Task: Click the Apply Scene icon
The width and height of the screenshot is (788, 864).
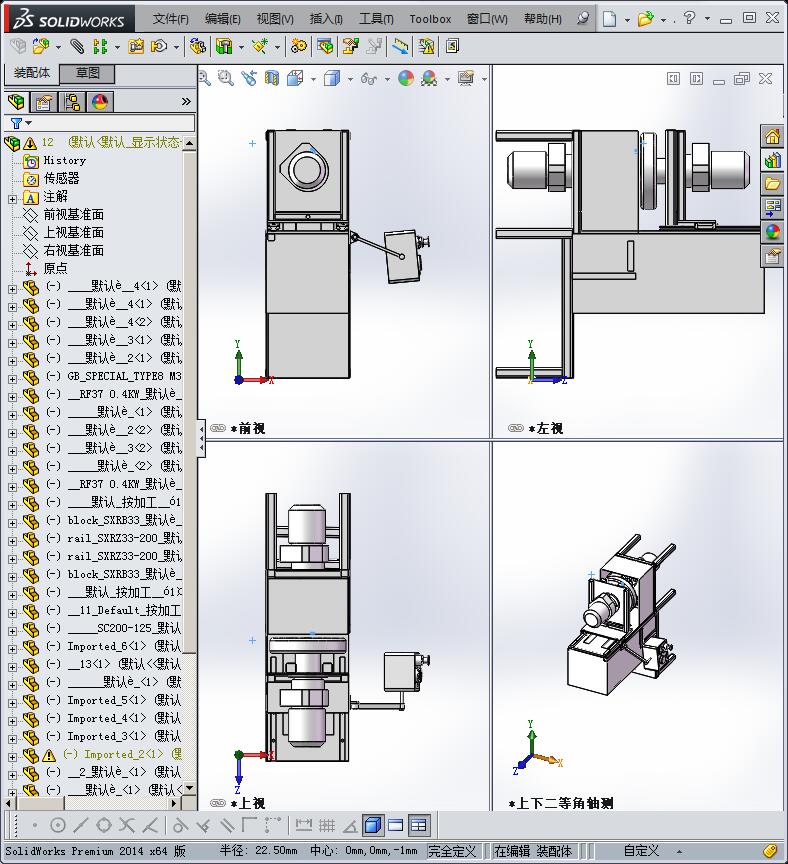Action: tap(429, 78)
